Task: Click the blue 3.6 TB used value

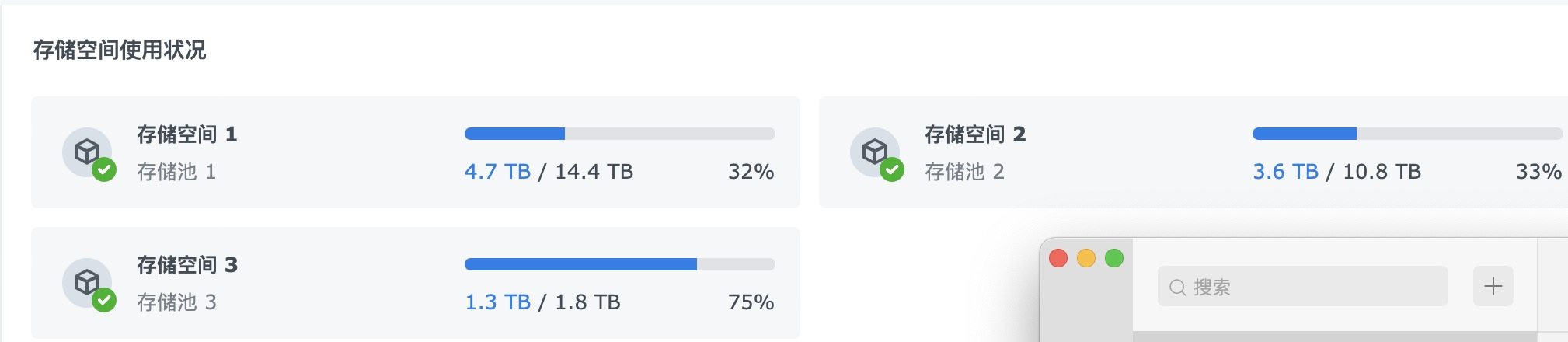Action: point(1285,172)
